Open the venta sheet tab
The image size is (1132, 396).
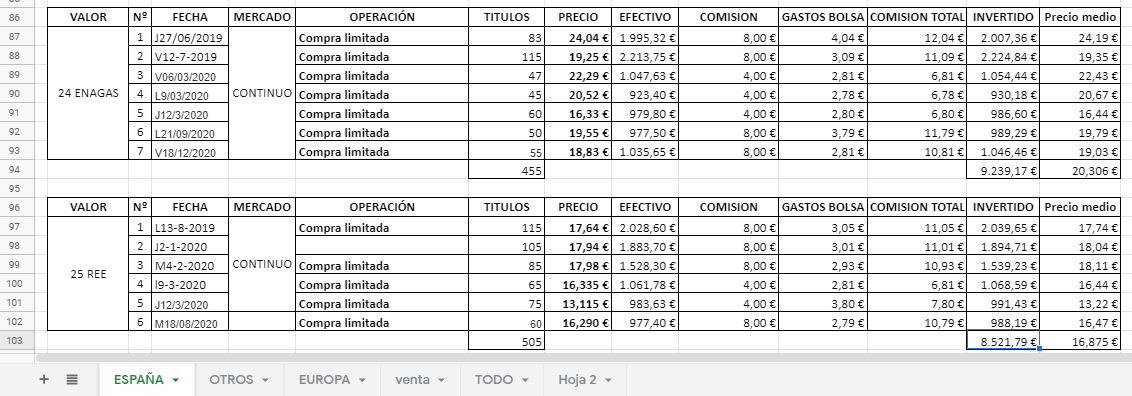[412, 379]
